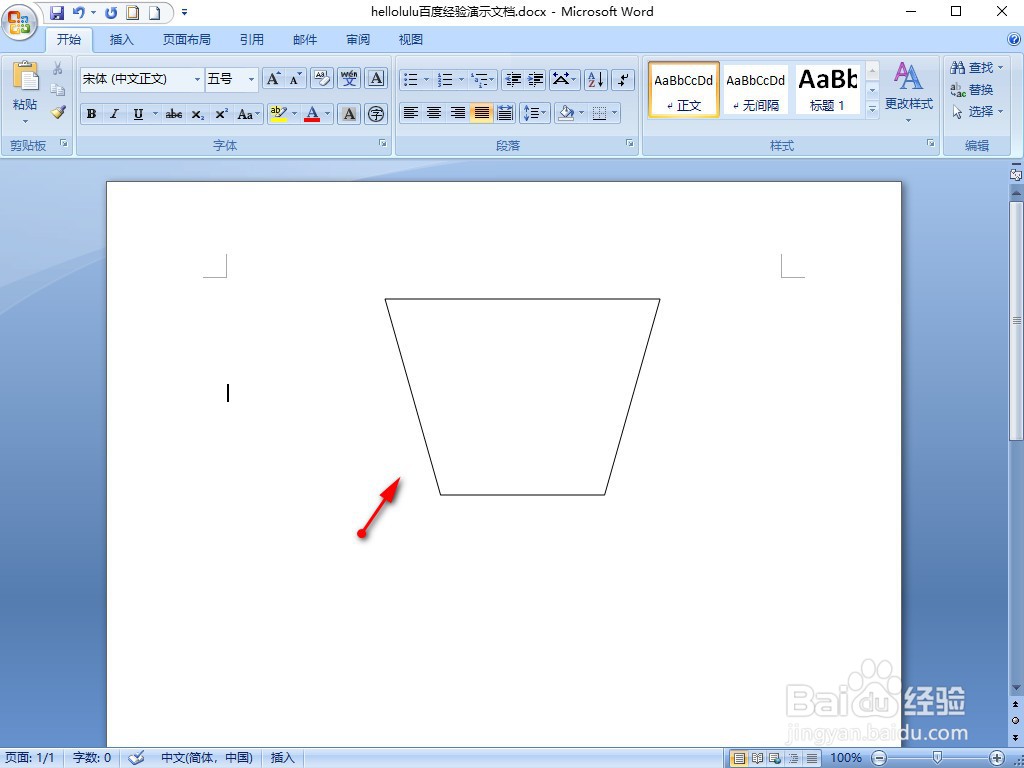Toggle italic formatting

pyautogui.click(x=114, y=114)
